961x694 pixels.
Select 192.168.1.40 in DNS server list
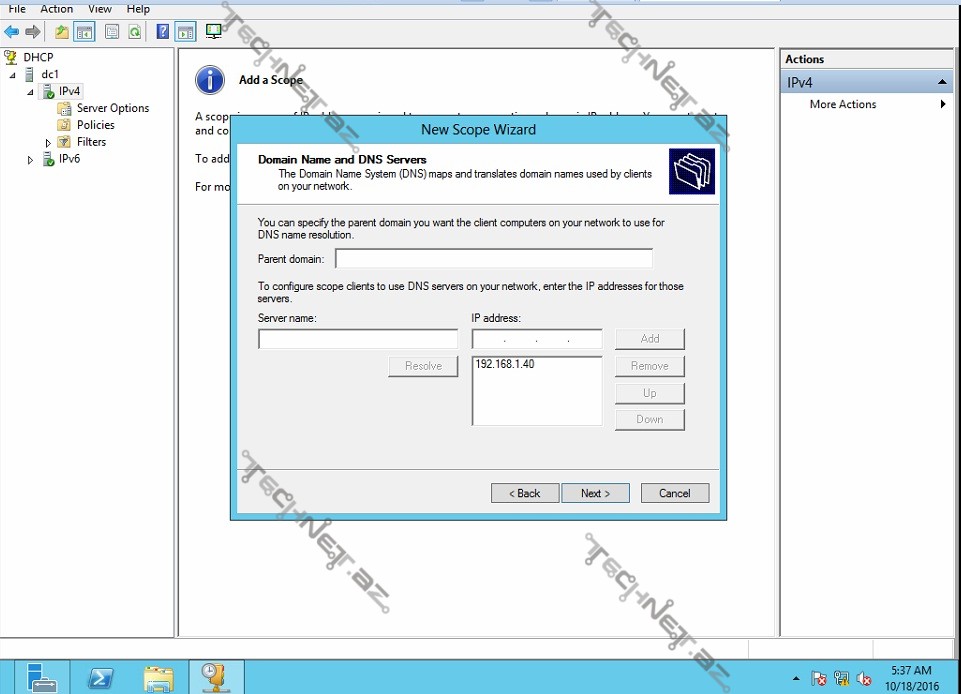click(505, 365)
